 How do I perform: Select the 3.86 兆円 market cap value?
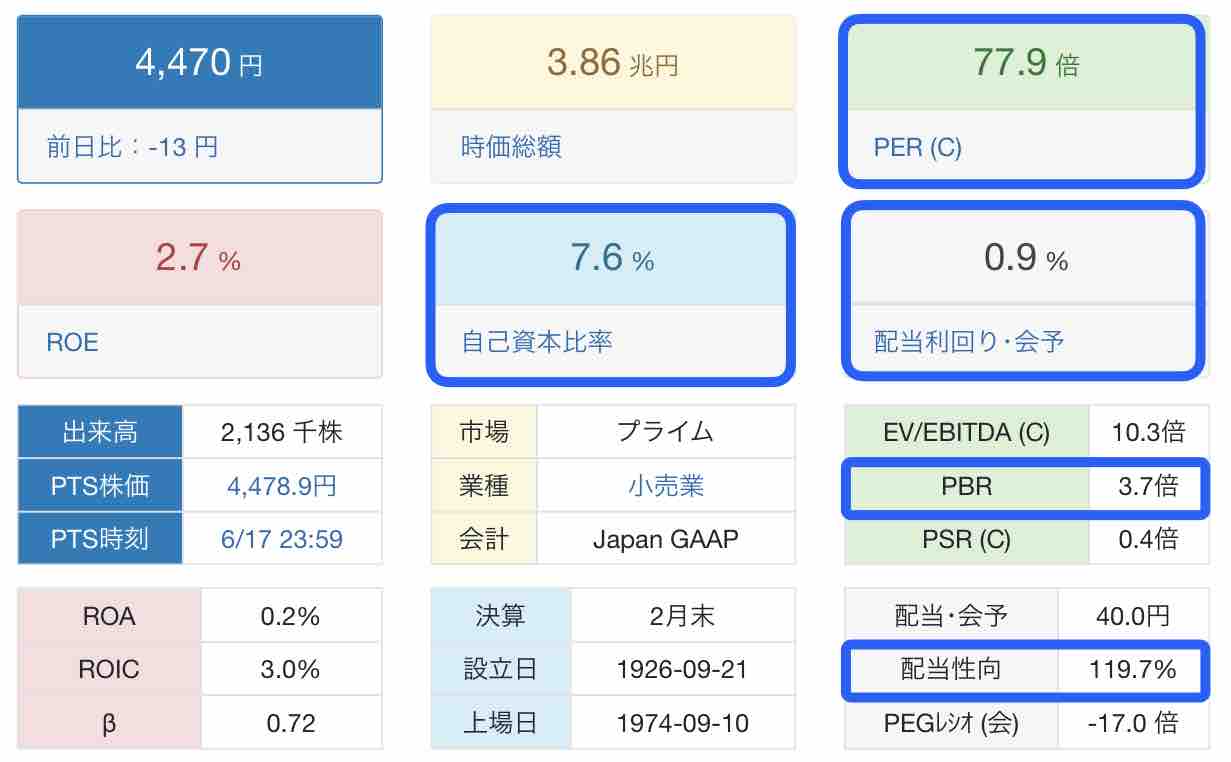click(x=613, y=63)
